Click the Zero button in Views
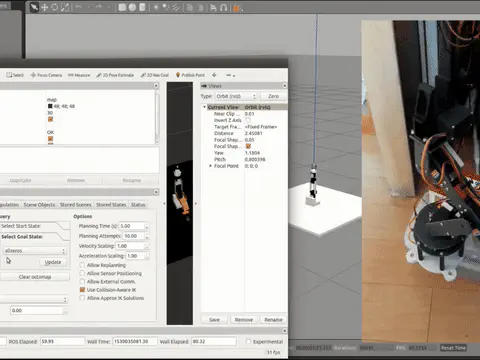The image size is (480, 360). (273, 96)
